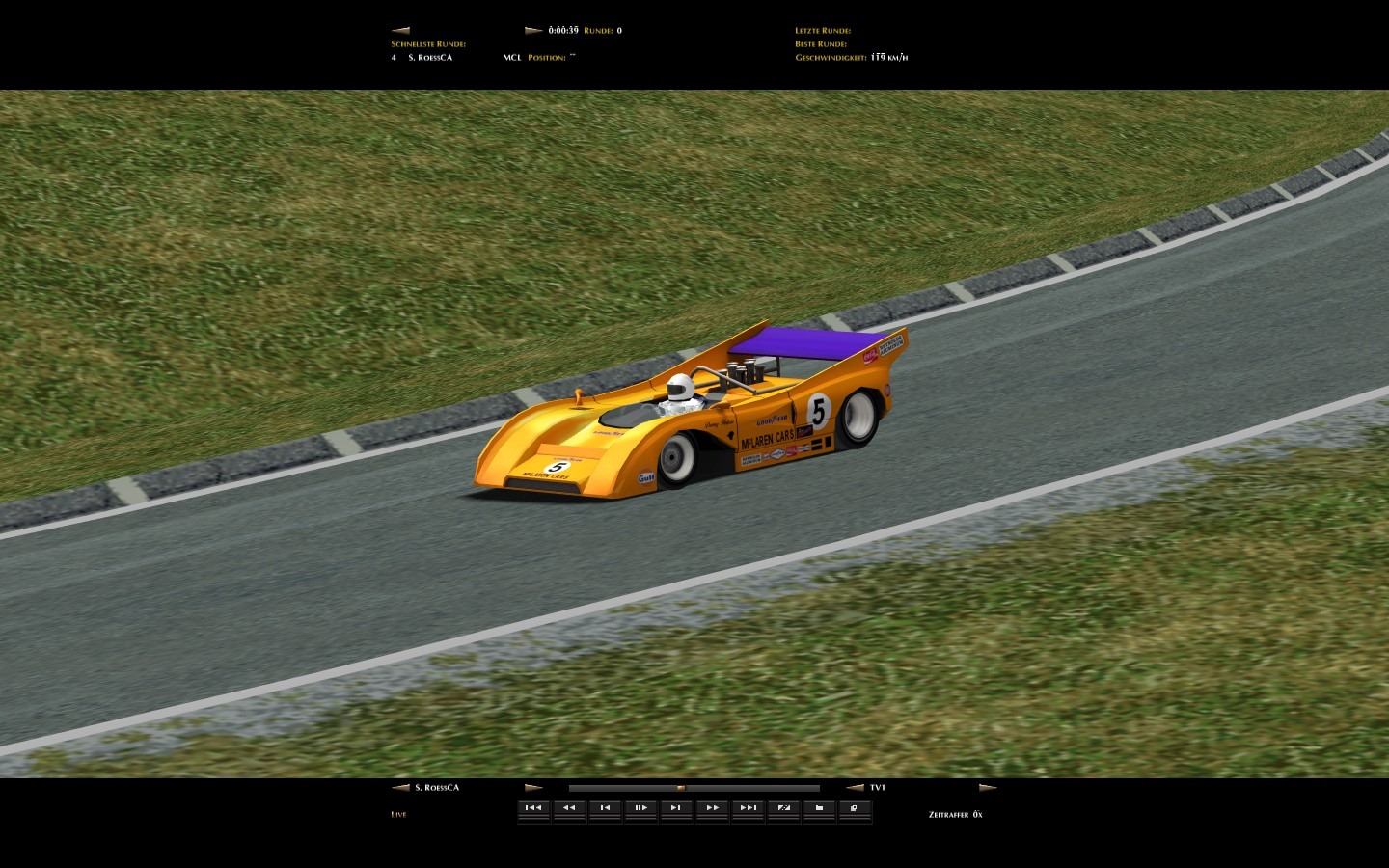Image resolution: width=1389 pixels, height=868 pixels.
Task: Click the fast forward button
Action: pos(712,810)
